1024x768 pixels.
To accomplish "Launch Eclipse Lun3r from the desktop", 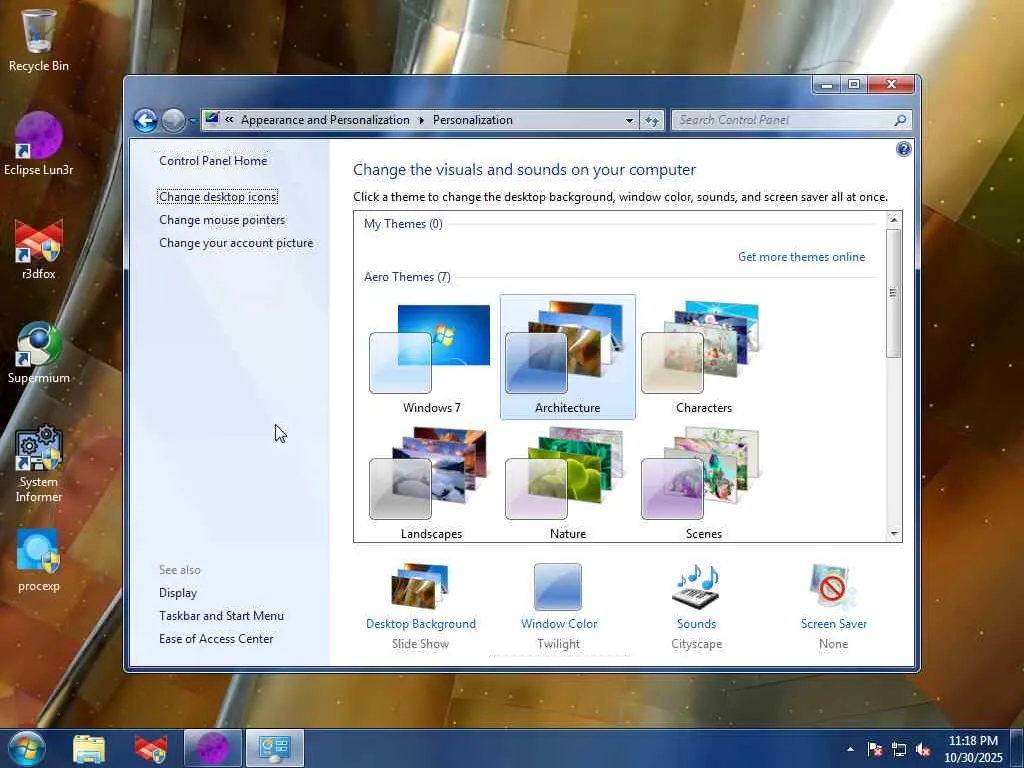I will pyautogui.click(x=39, y=144).
